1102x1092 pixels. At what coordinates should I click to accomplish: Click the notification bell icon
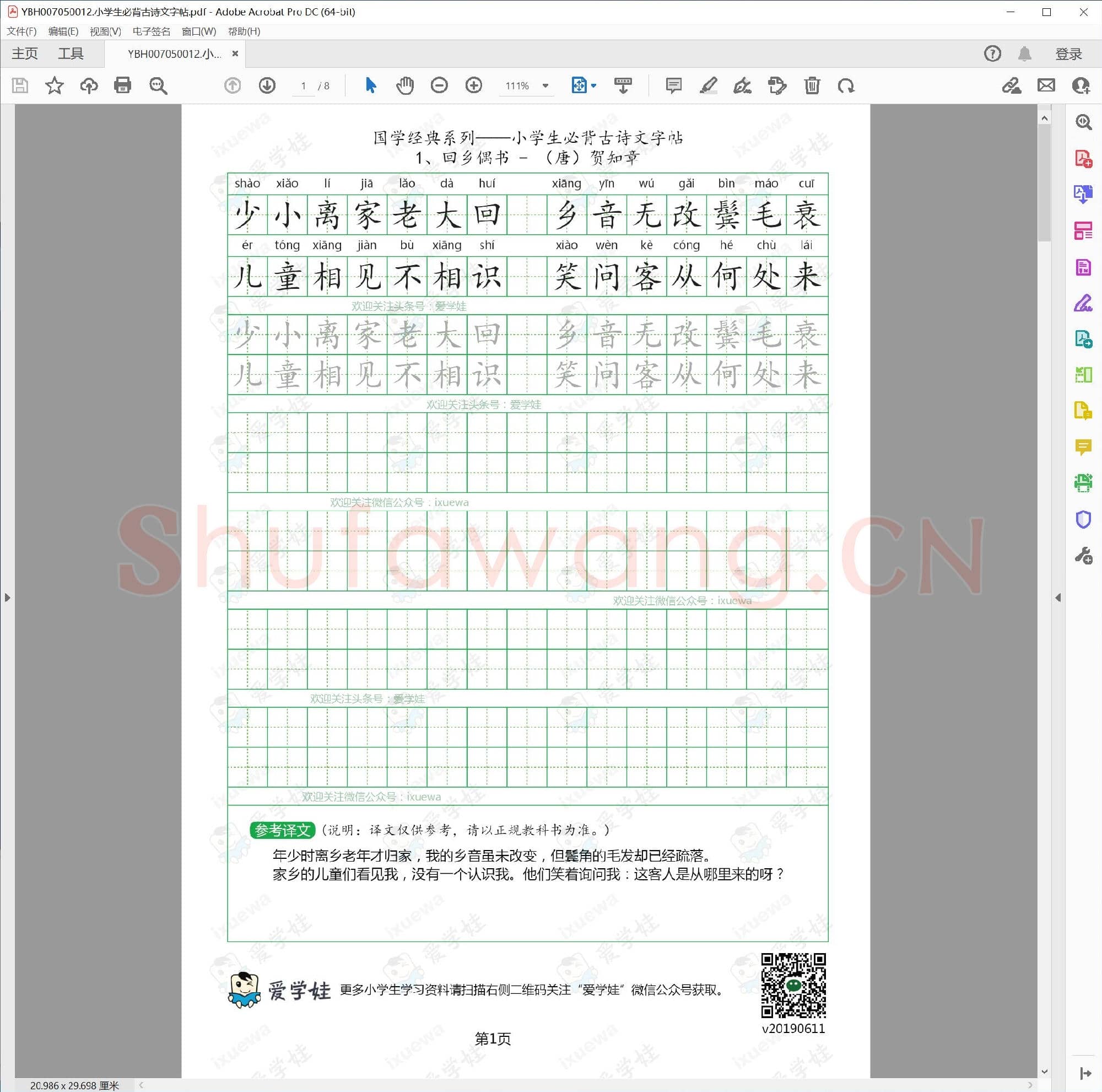click(1024, 53)
